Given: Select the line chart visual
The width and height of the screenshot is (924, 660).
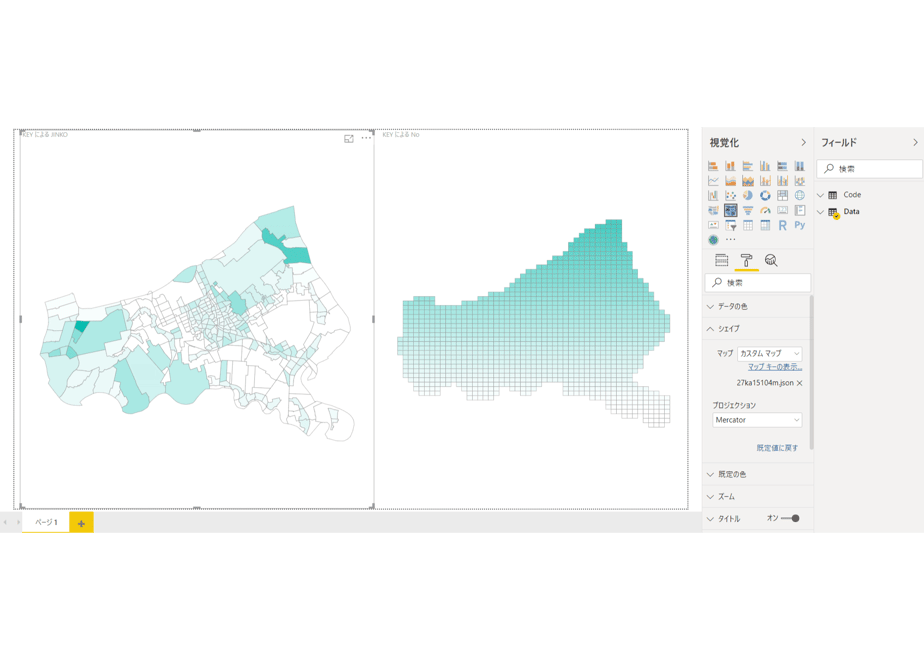Looking at the screenshot, I should tap(713, 180).
